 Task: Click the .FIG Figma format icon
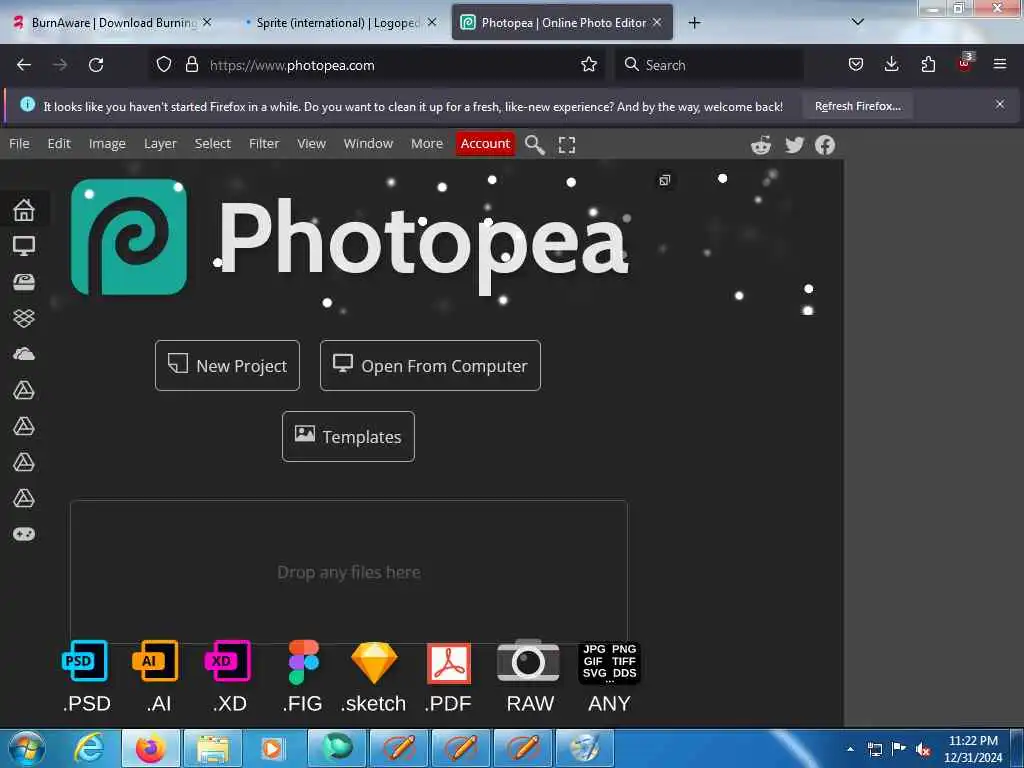(x=304, y=662)
